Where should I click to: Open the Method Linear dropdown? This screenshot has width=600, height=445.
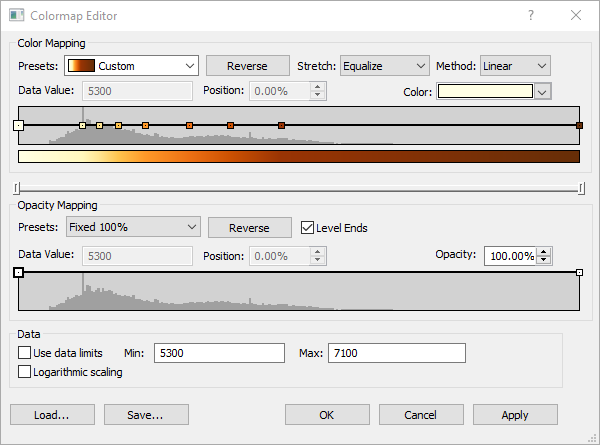(x=515, y=66)
